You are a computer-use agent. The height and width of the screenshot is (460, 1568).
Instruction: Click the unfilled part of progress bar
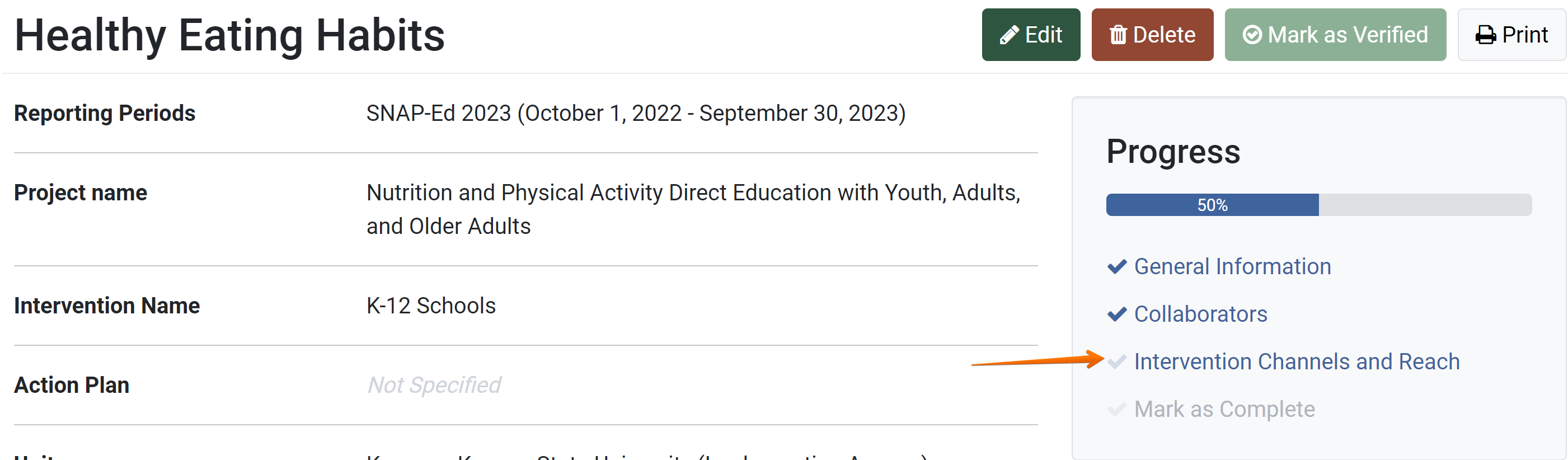pyautogui.click(x=1424, y=205)
